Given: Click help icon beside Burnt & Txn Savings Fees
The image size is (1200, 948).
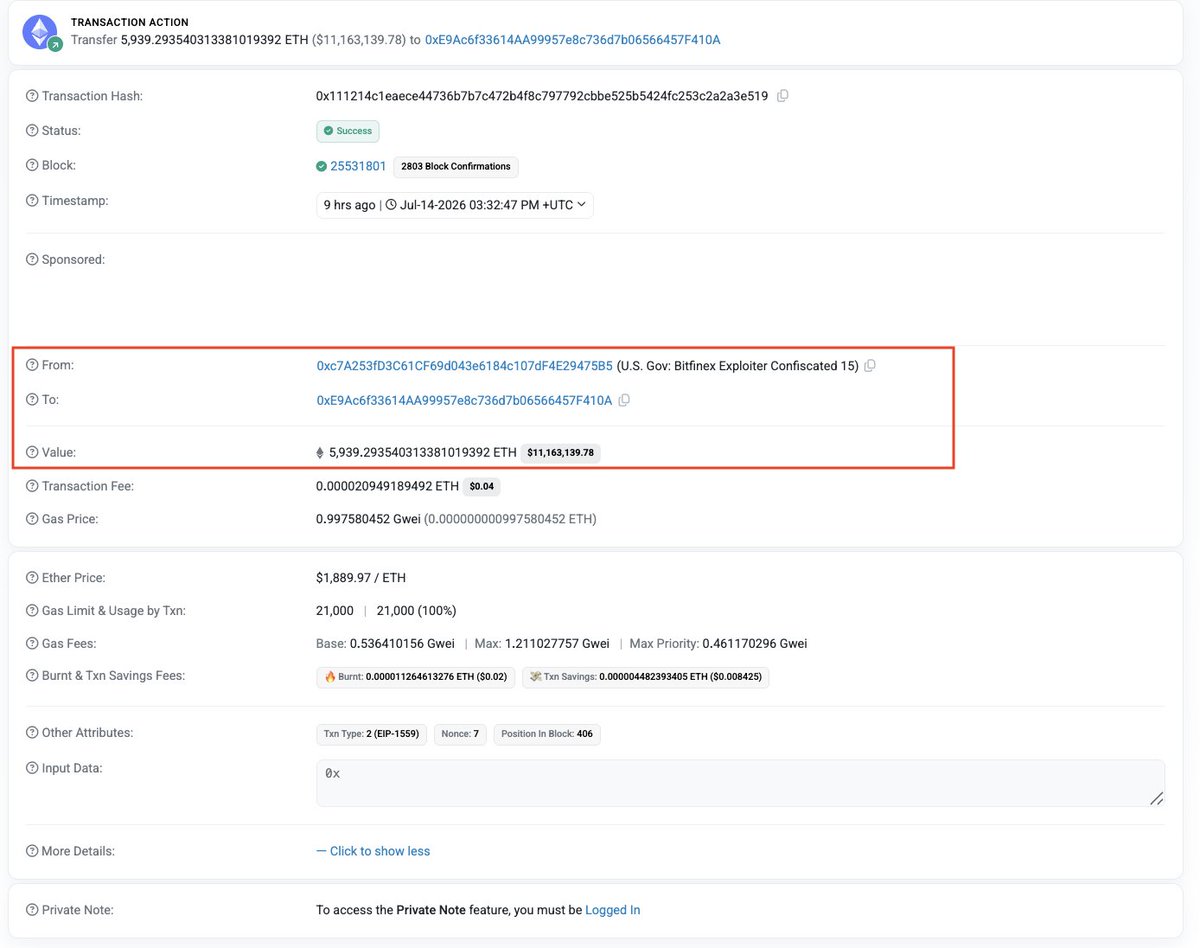Looking at the screenshot, I should click(32, 676).
